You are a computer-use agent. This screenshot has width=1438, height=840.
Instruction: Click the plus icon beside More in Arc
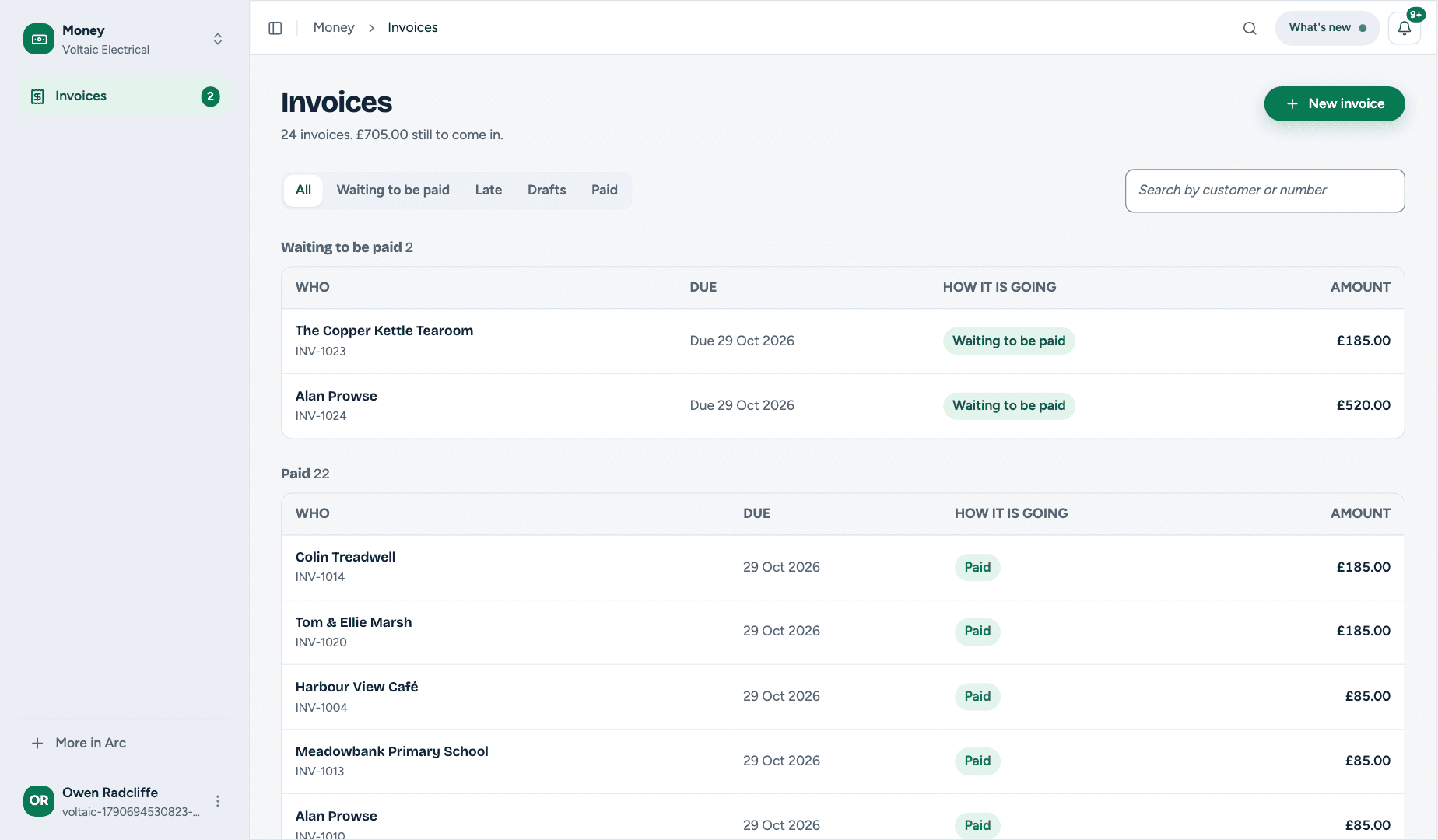[37, 744]
